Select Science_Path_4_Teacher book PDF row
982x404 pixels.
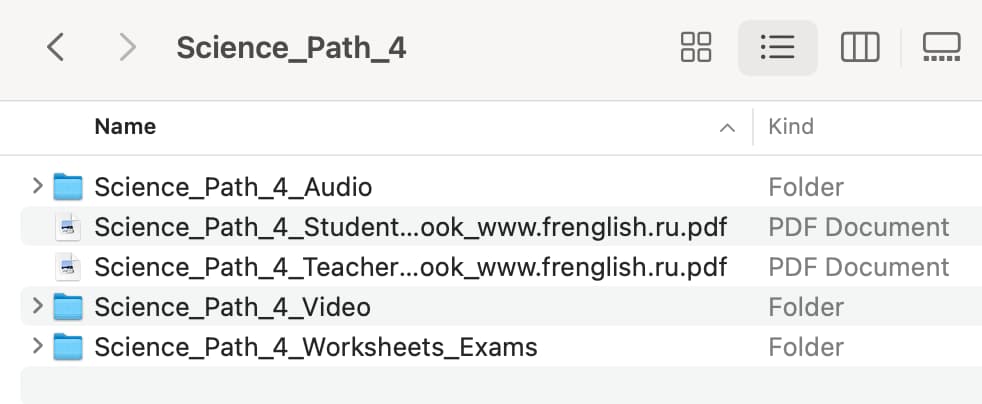(x=501, y=267)
